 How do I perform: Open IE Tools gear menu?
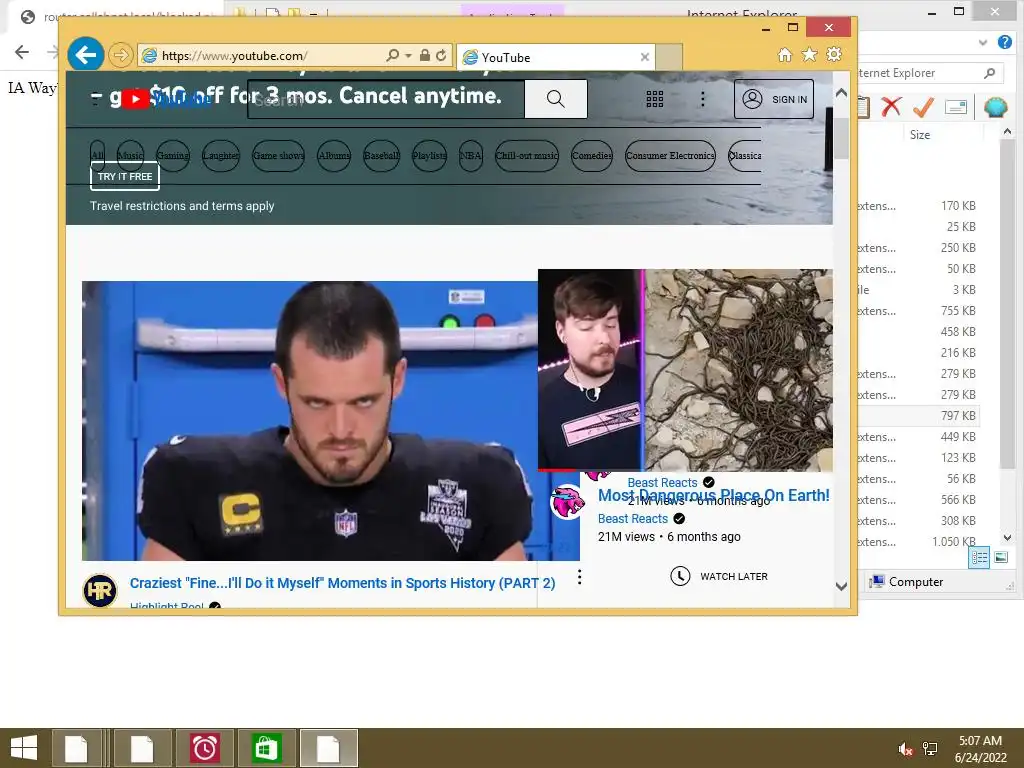click(x=834, y=54)
